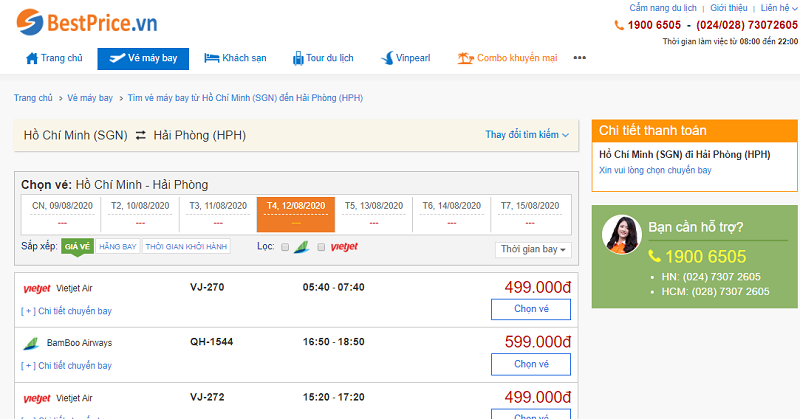Click the Vinpearl bird icon
800x419 pixels.
(388, 58)
